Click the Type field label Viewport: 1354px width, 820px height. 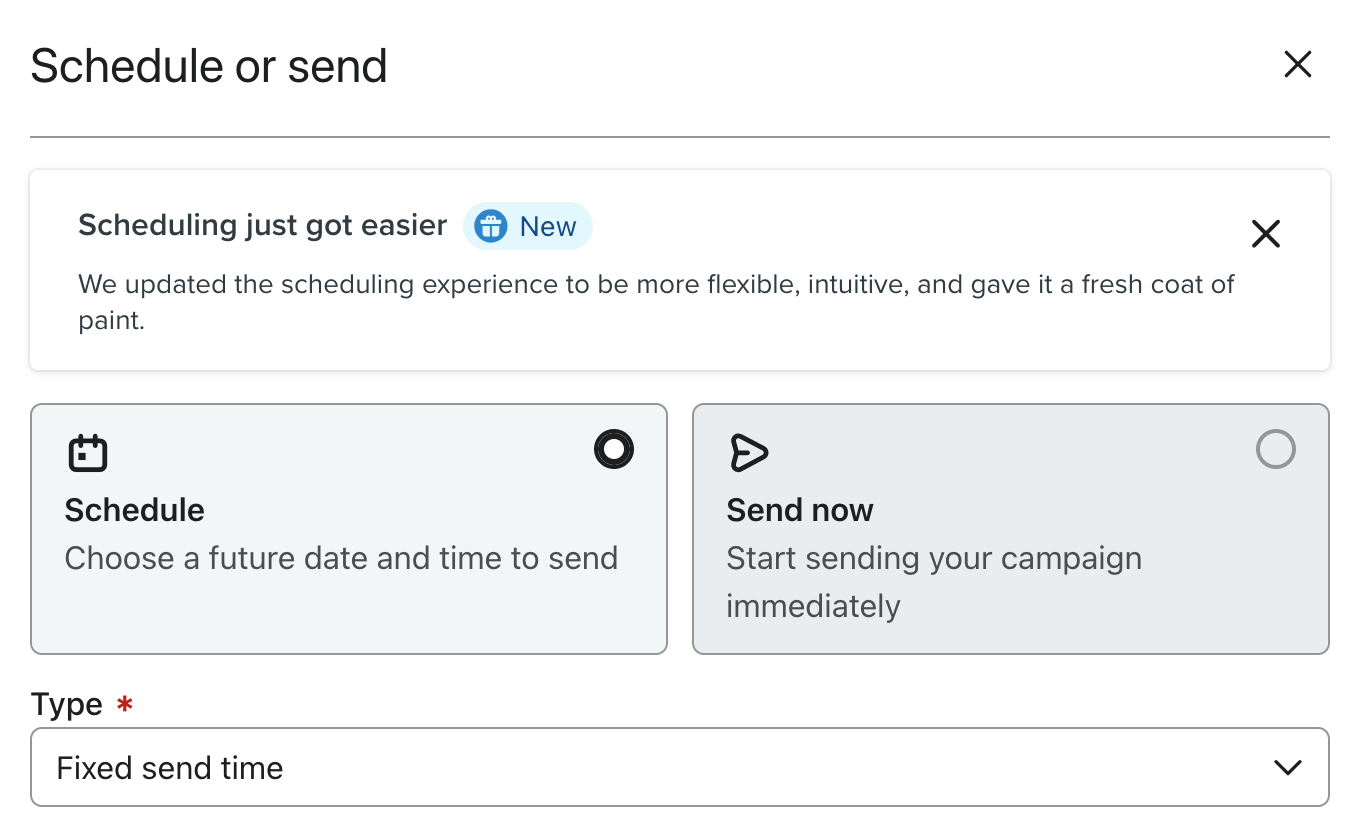pos(67,705)
